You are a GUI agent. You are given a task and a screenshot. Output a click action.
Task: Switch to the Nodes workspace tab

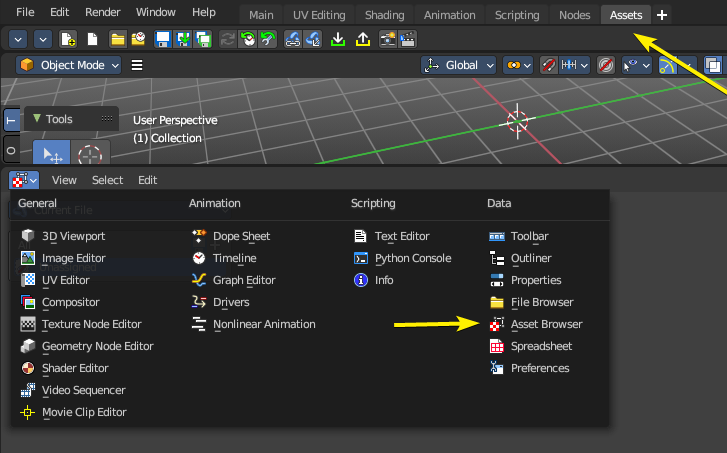click(x=574, y=15)
